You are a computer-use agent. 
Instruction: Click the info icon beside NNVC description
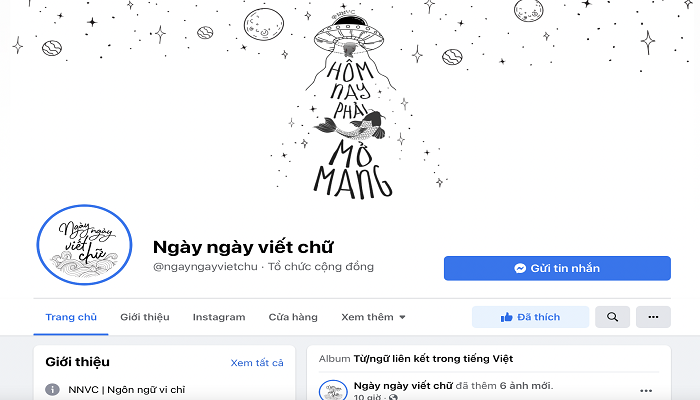click(52, 389)
